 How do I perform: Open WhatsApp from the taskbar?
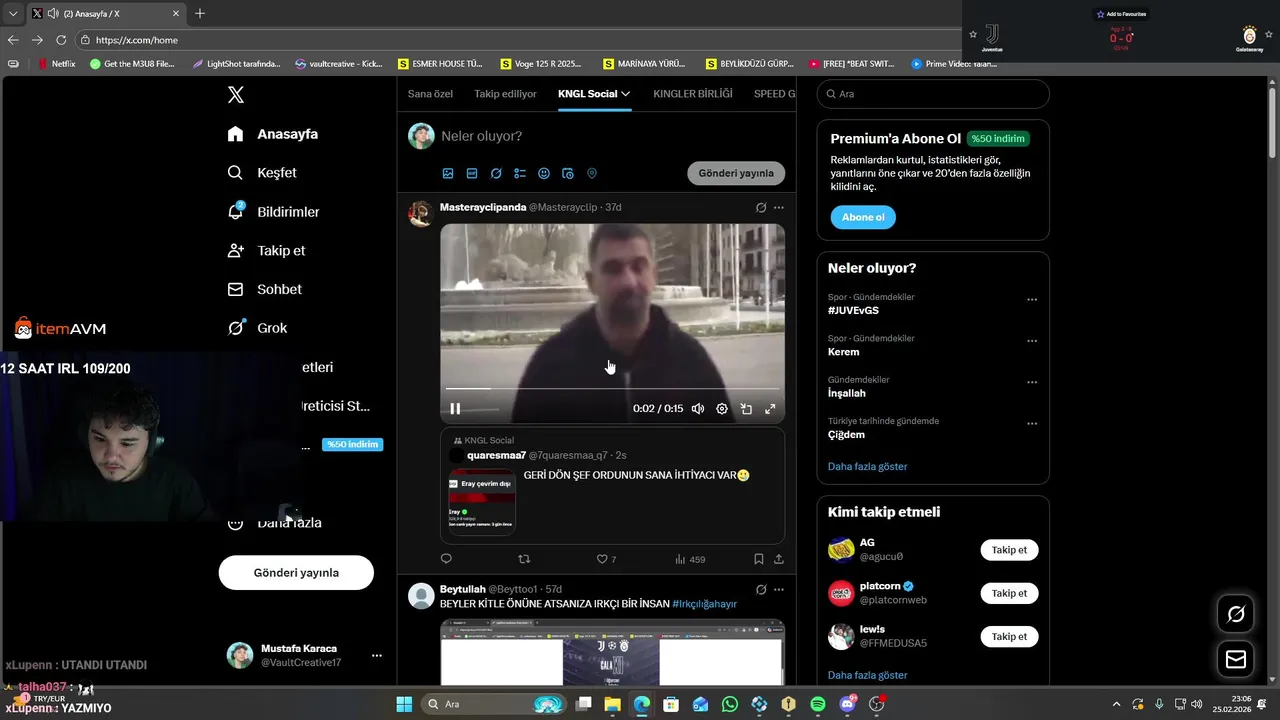(730, 704)
